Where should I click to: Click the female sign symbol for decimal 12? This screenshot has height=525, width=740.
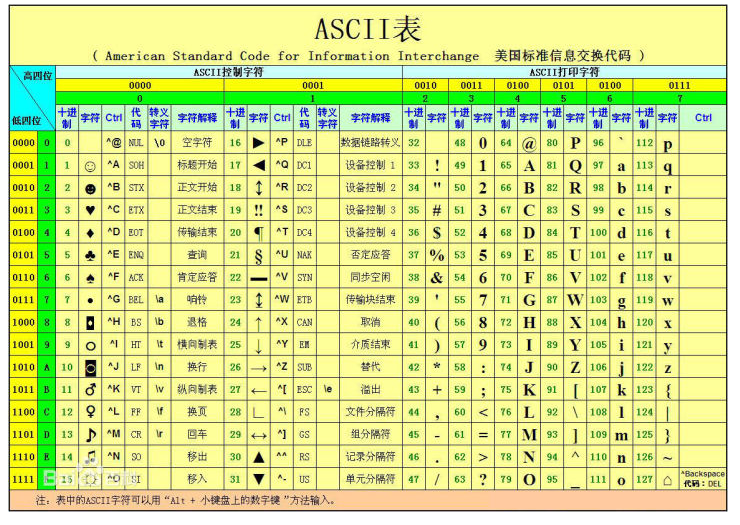[90, 412]
